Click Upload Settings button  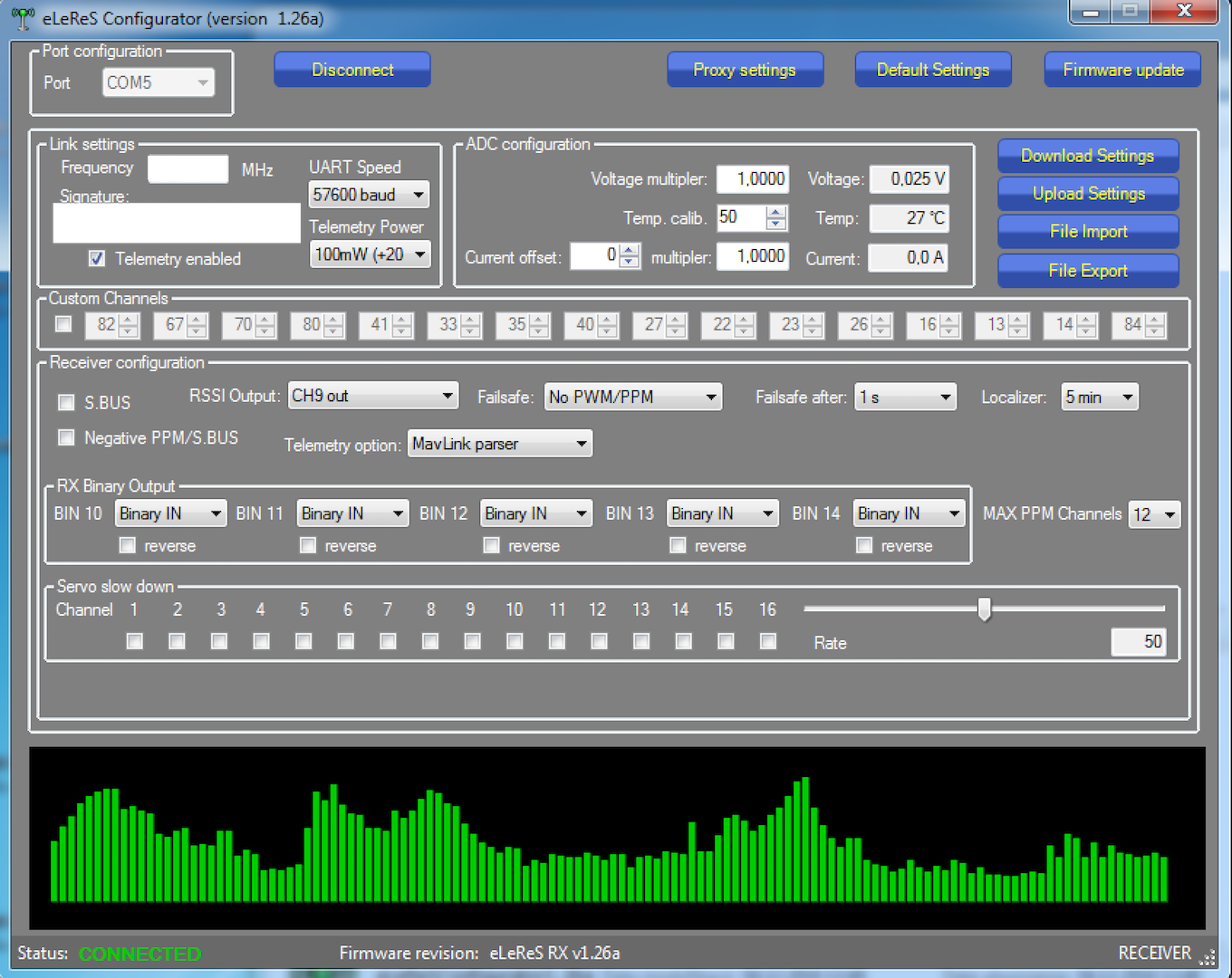click(1088, 194)
